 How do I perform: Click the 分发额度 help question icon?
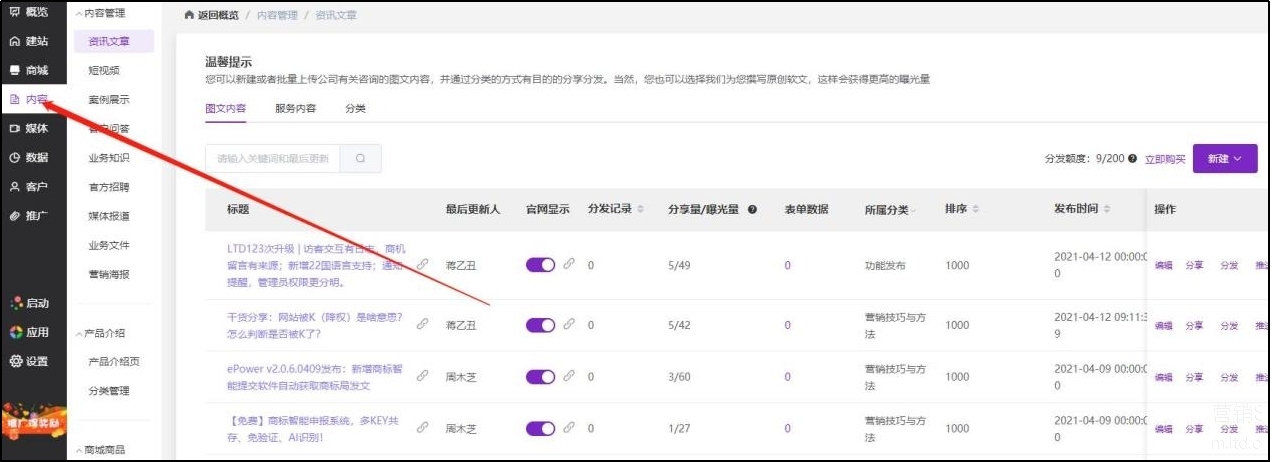click(1132, 159)
